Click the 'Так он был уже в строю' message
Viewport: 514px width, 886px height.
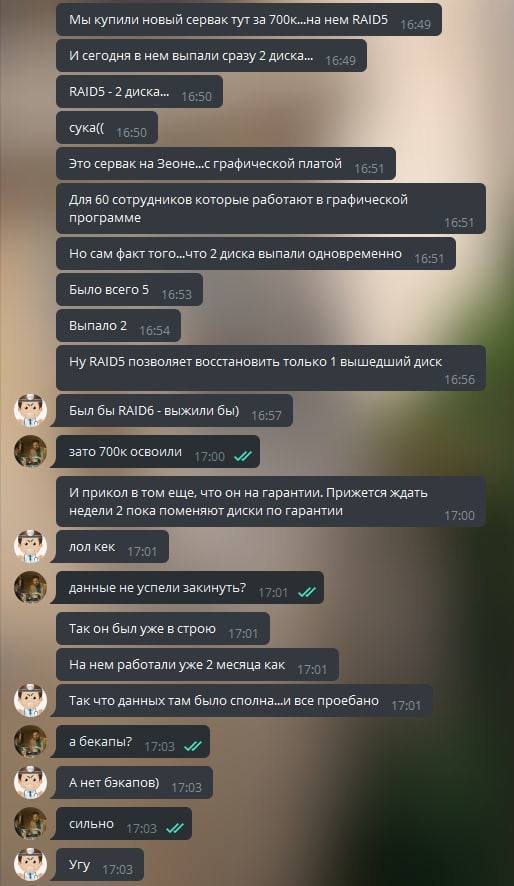tap(163, 628)
